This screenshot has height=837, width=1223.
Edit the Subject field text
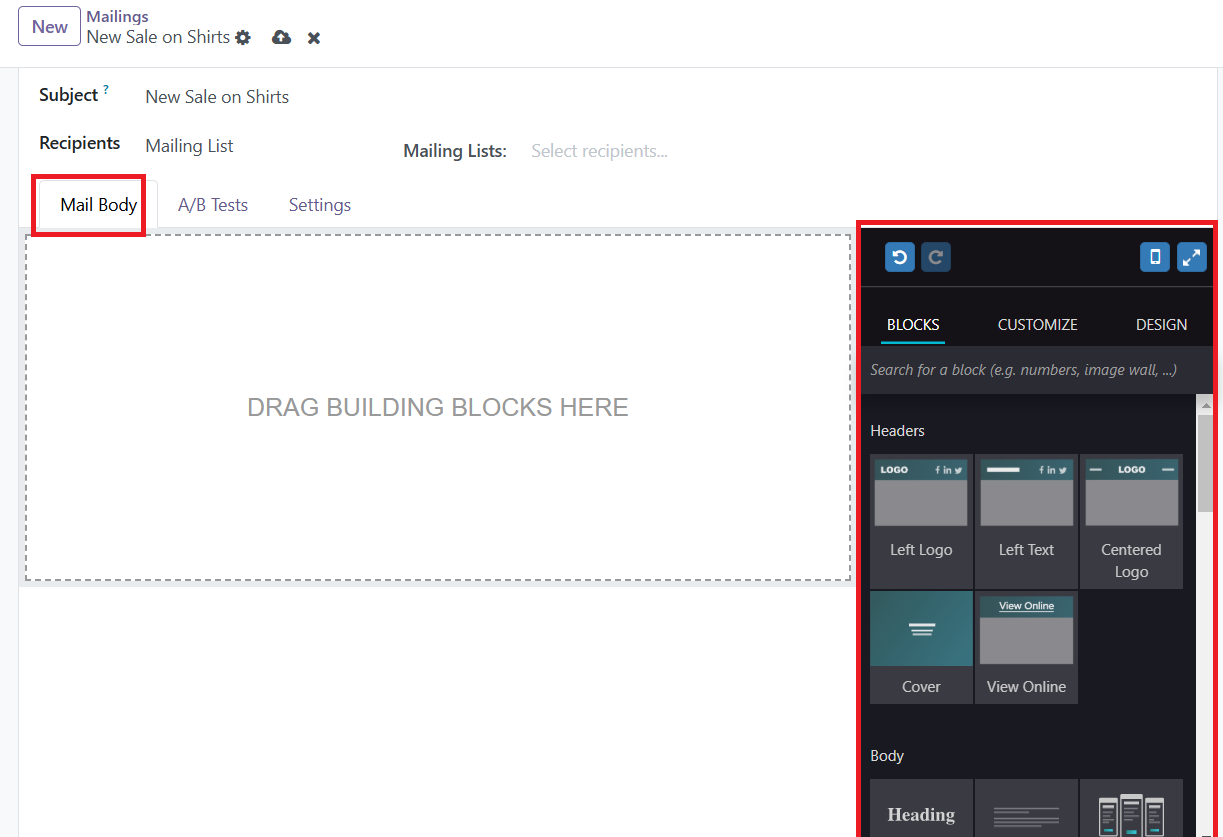click(217, 97)
